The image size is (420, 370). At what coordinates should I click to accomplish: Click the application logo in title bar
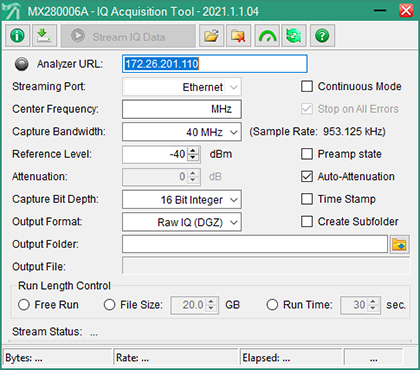click(x=12, y=11)
